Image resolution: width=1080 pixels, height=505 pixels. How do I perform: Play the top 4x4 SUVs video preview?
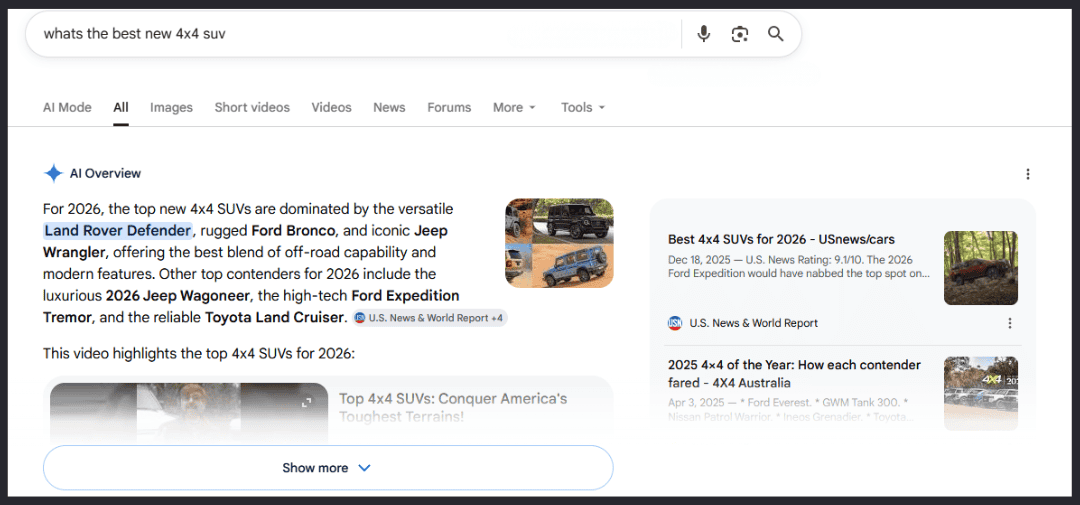(189, 412)
